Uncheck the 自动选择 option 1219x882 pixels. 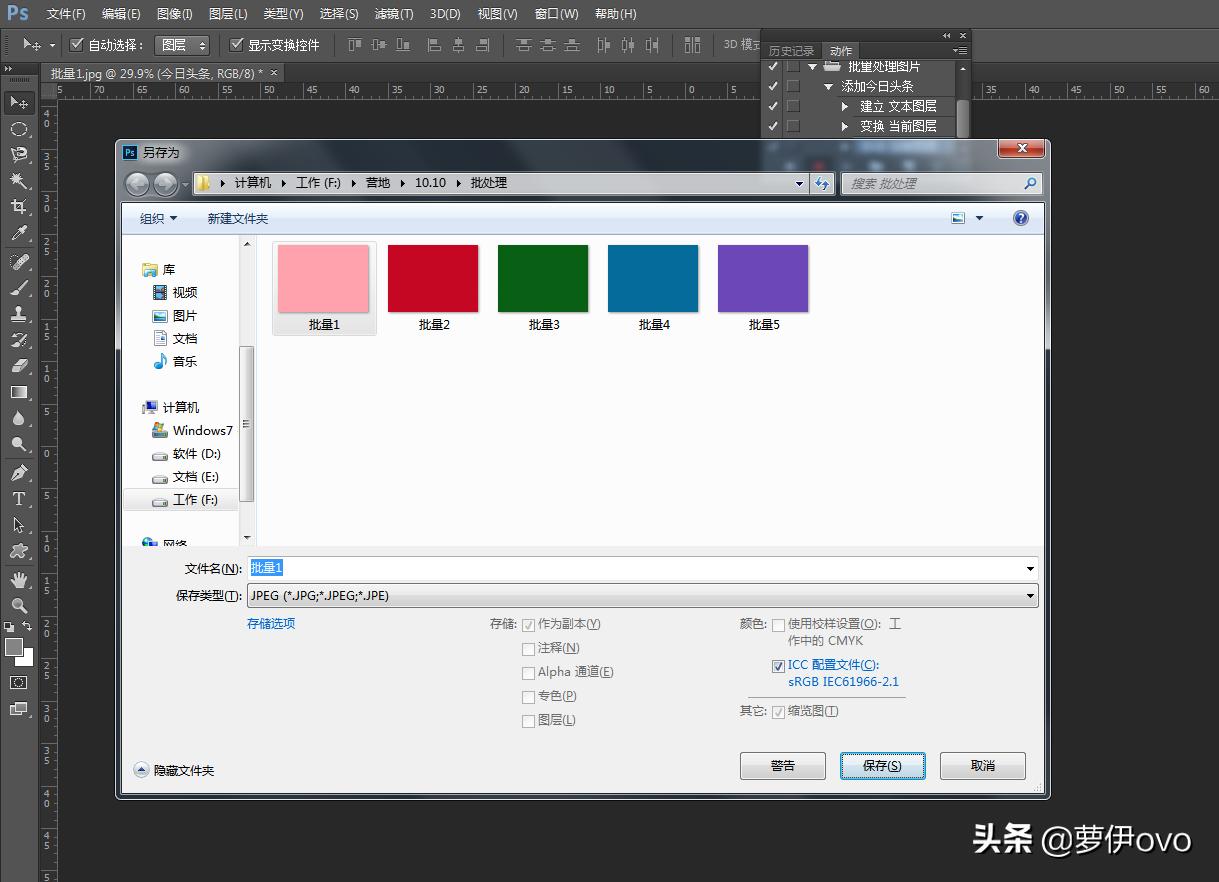pyautogui.click(x=77, y=45)
